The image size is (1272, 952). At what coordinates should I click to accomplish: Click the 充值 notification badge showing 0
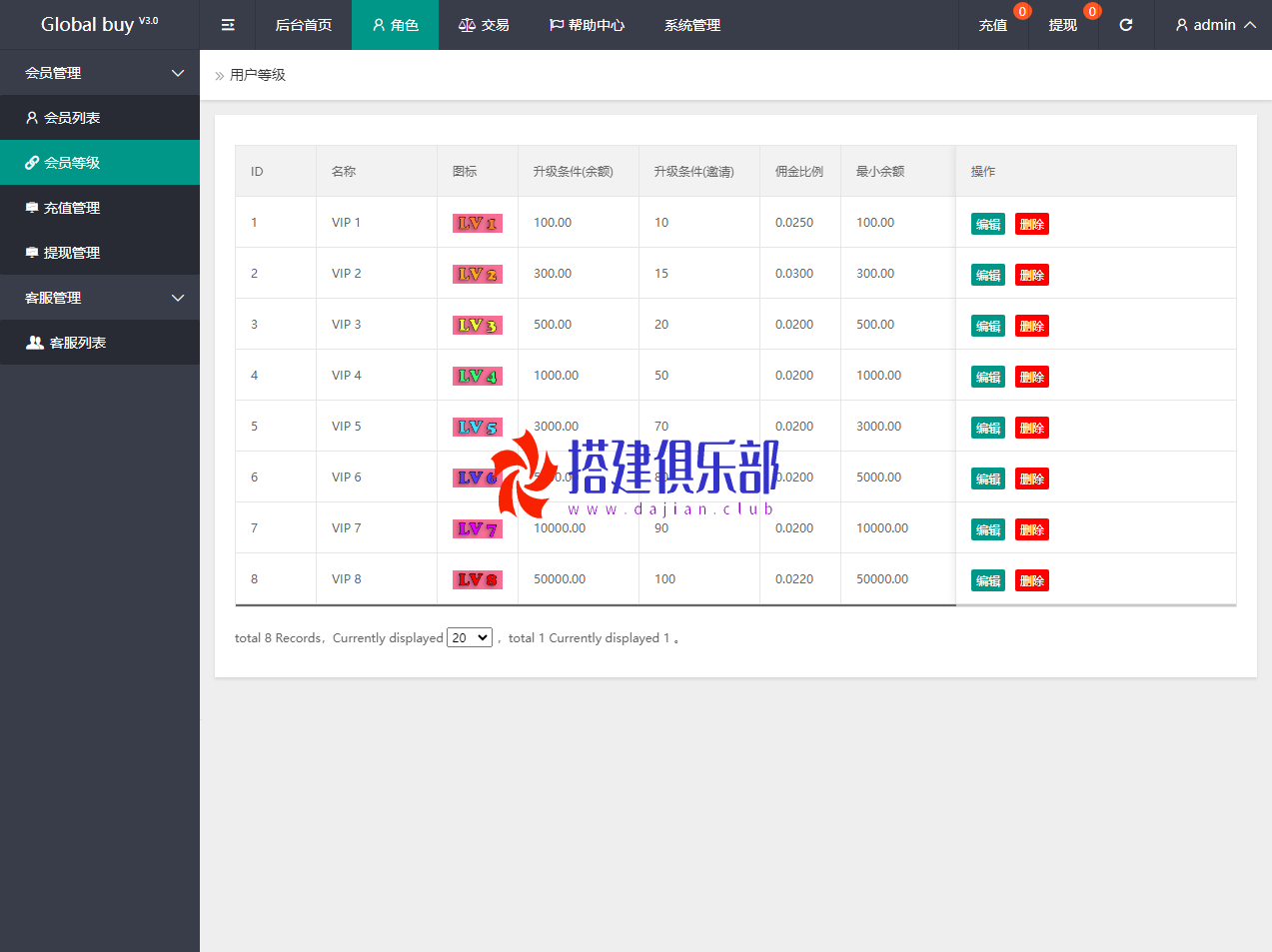tap(1022, 11)
